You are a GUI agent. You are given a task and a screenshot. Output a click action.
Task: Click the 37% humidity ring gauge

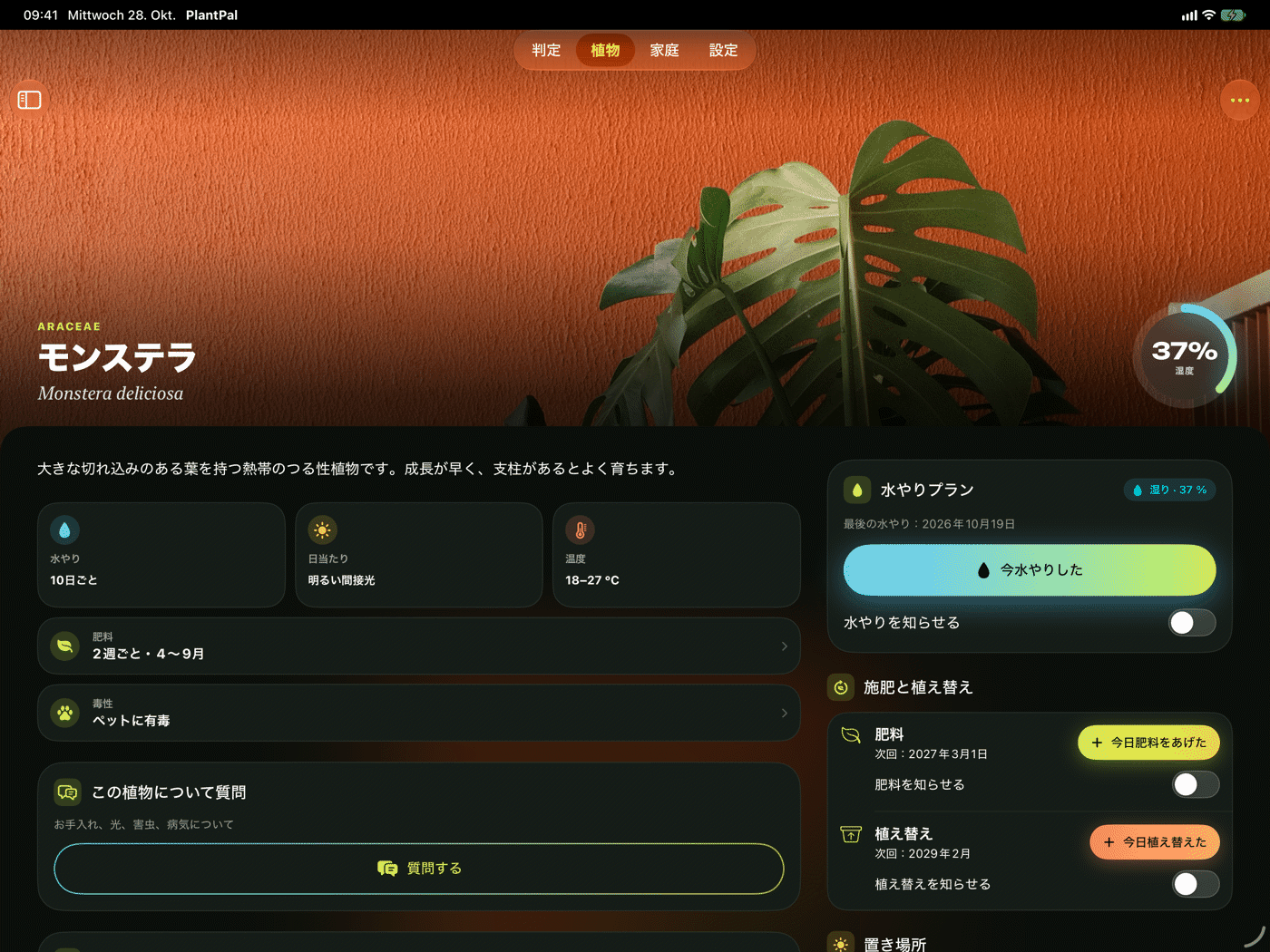[1185, 355]
